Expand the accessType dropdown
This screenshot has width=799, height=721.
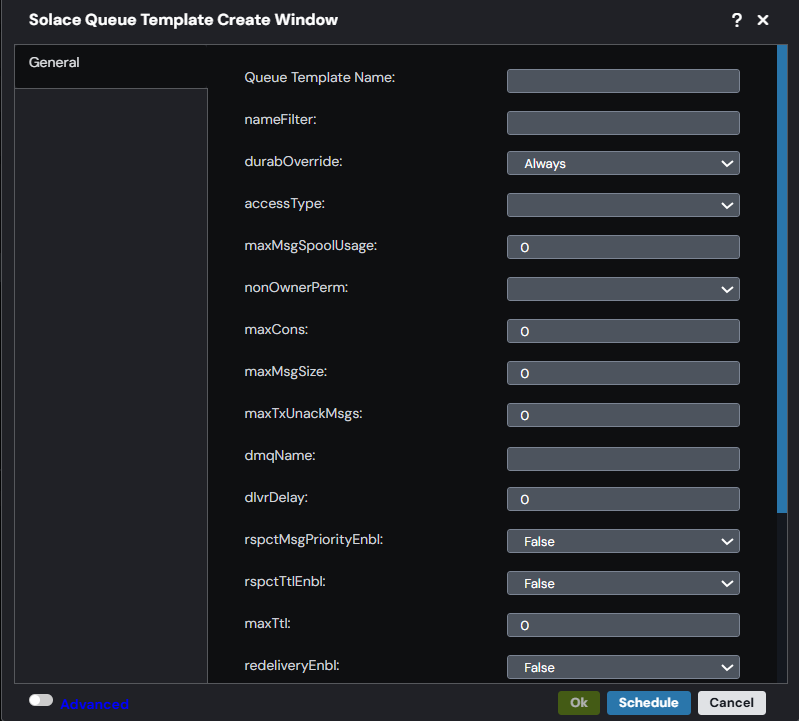623,205
